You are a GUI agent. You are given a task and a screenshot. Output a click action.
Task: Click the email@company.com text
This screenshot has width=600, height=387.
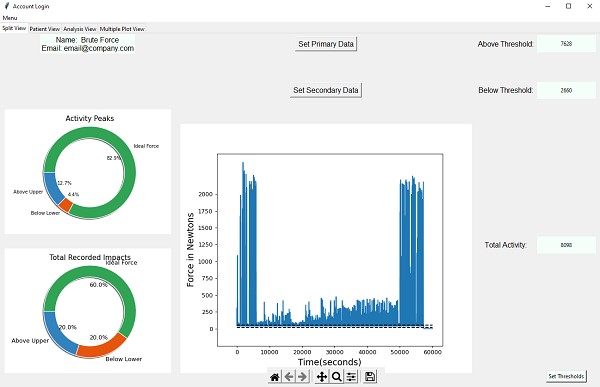[x=99, y=49]
